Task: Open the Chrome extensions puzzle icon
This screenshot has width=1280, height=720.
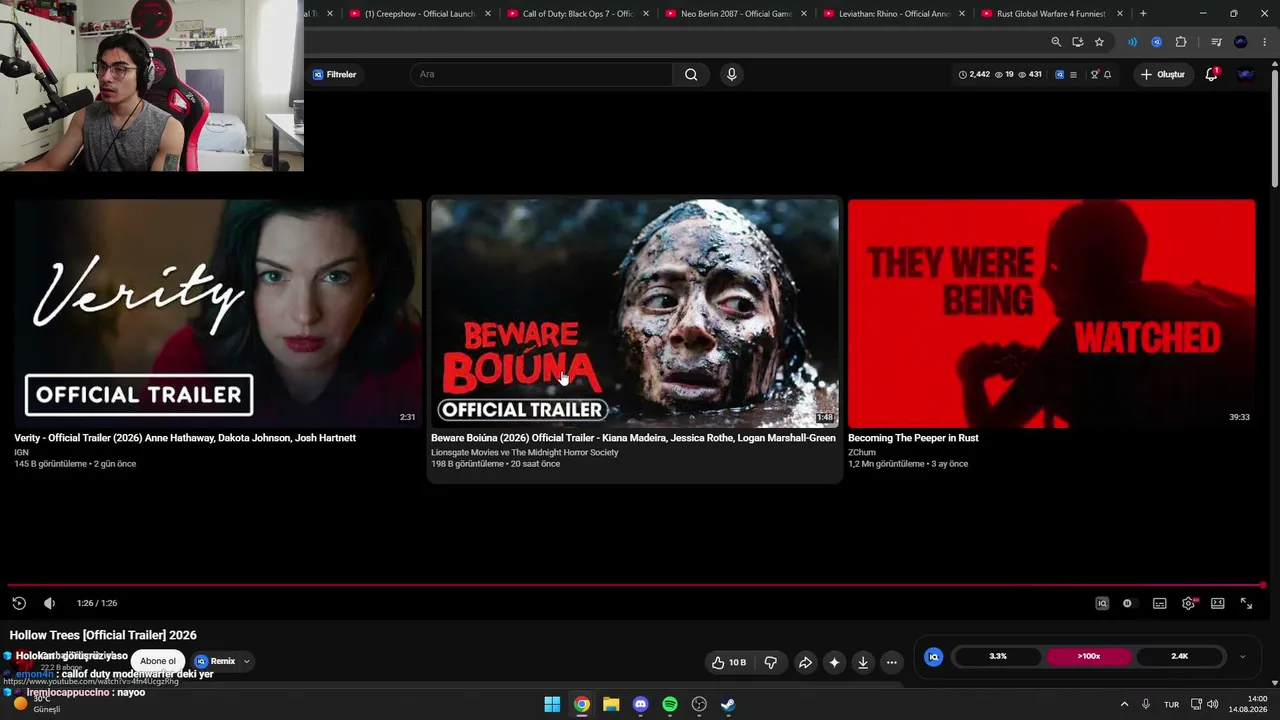Action: click(1181, 42)
